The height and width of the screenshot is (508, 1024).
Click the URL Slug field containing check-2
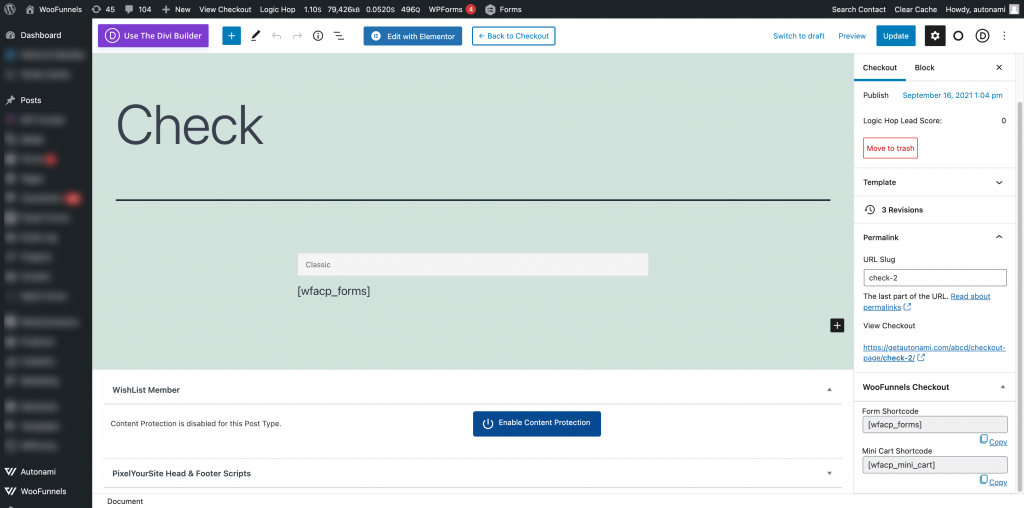935,278
